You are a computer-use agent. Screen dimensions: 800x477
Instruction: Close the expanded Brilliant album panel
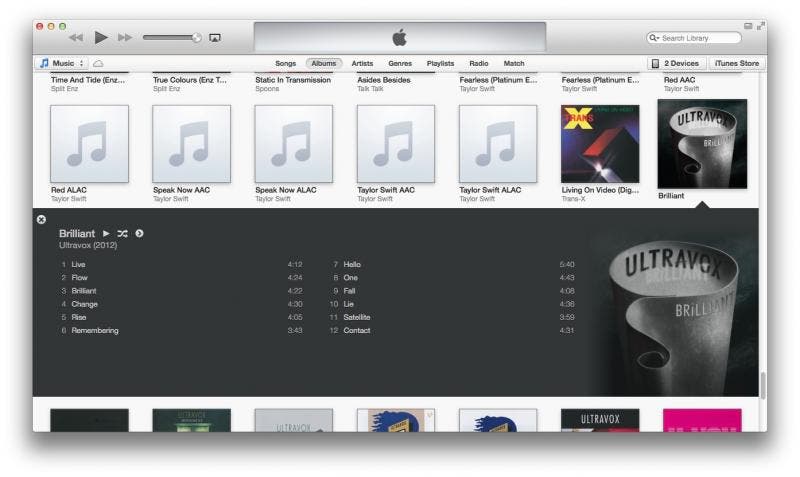tap(41, 219)
